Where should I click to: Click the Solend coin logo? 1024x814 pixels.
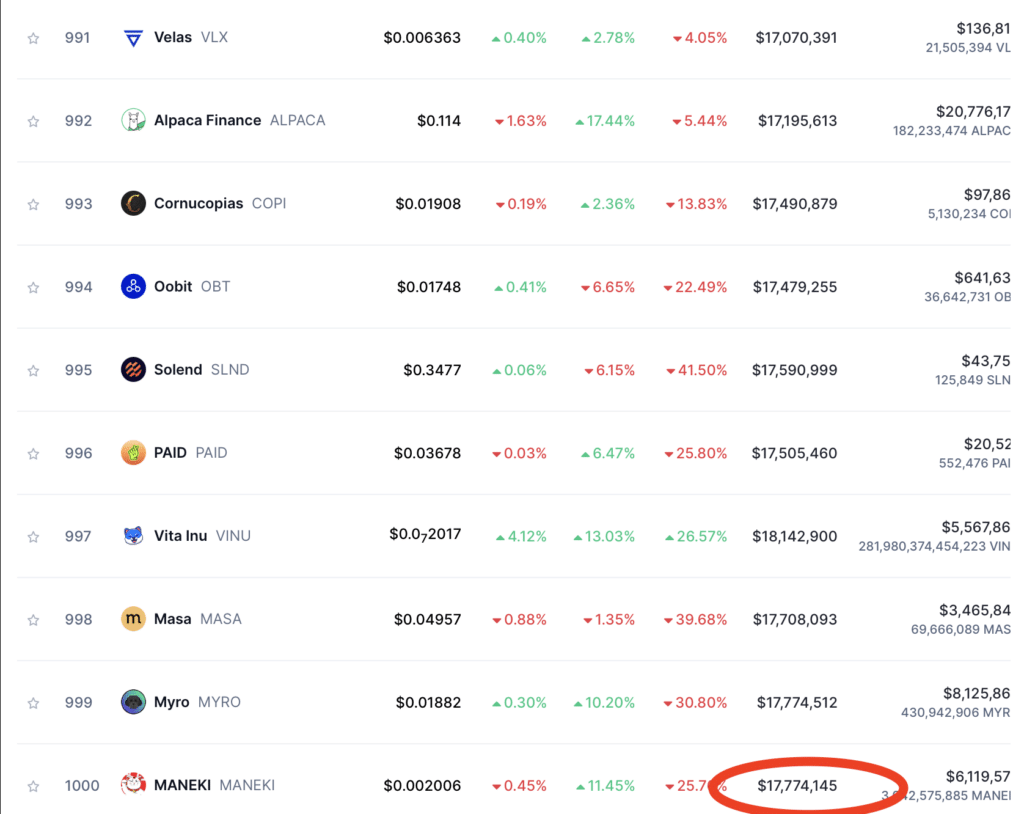tap(133, 370)
